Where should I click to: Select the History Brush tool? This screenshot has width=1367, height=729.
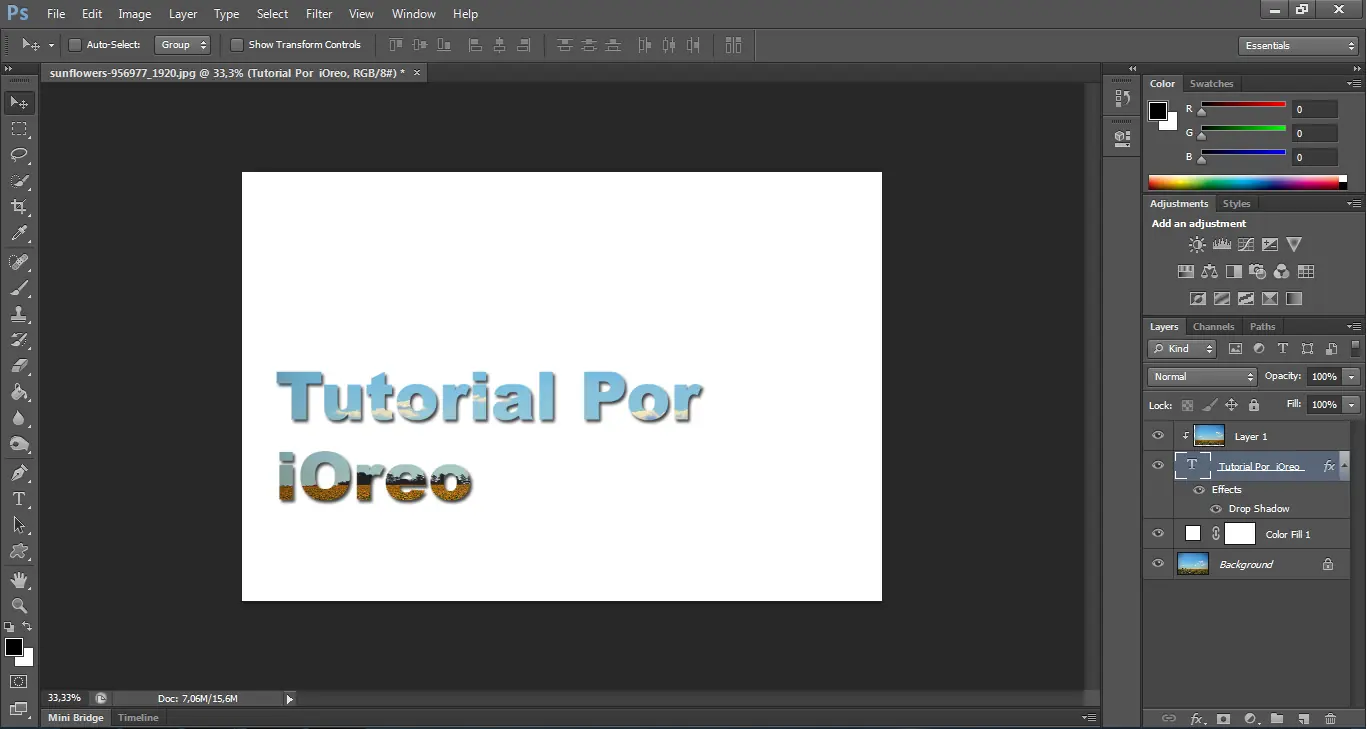click(19, 340)
